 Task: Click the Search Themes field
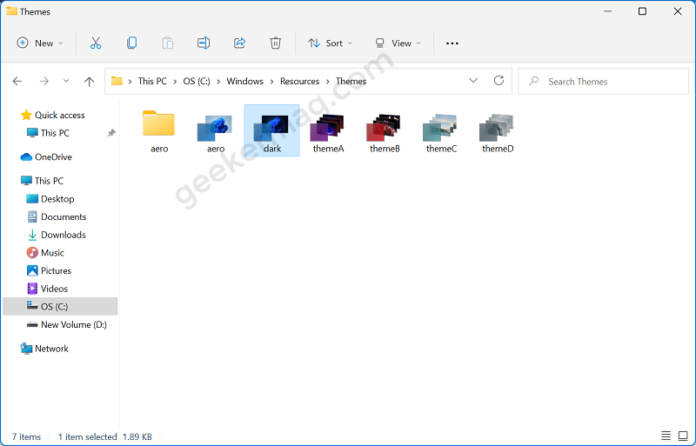(603, 82)
